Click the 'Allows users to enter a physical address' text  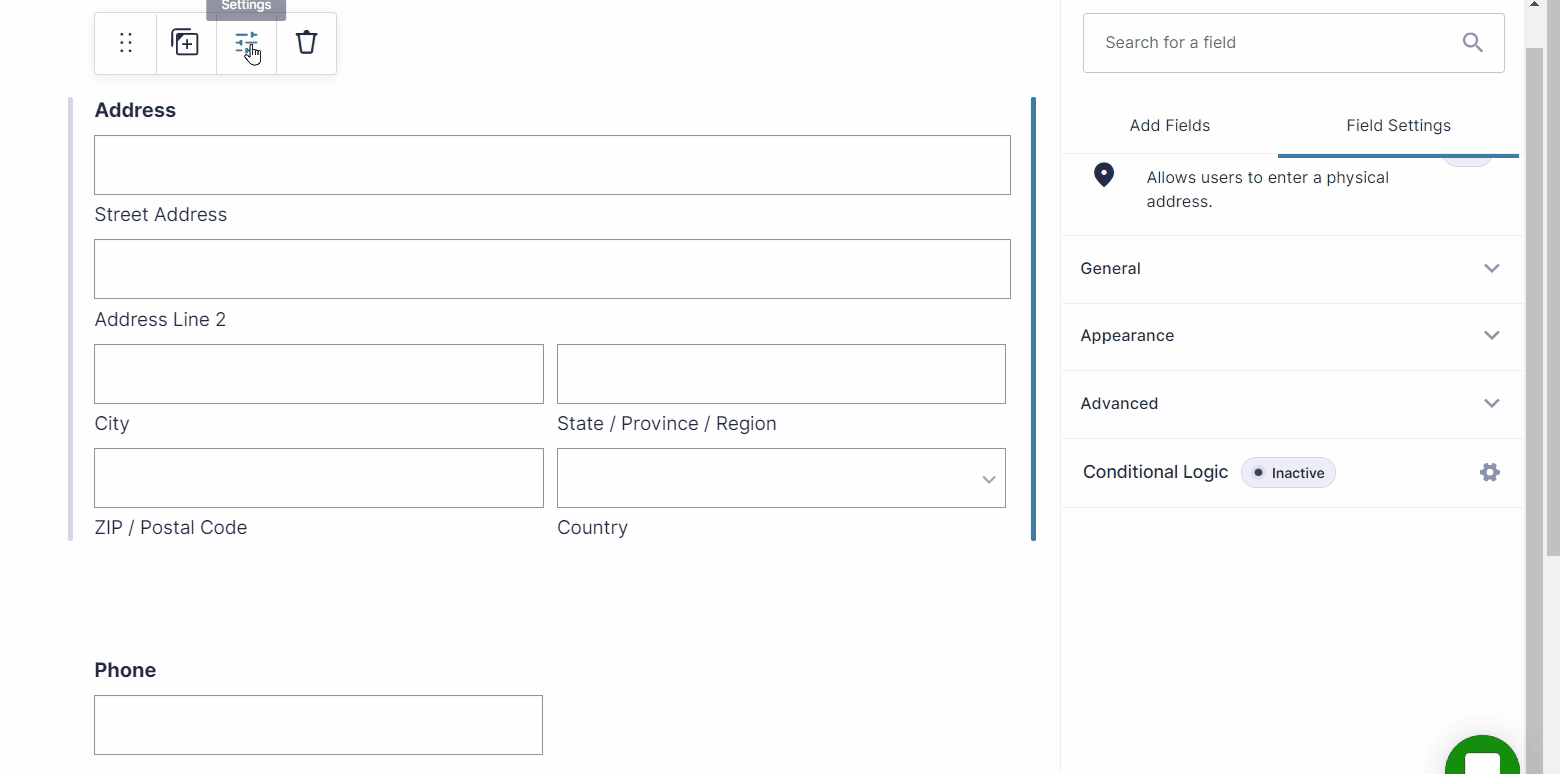pos(1267,189)
